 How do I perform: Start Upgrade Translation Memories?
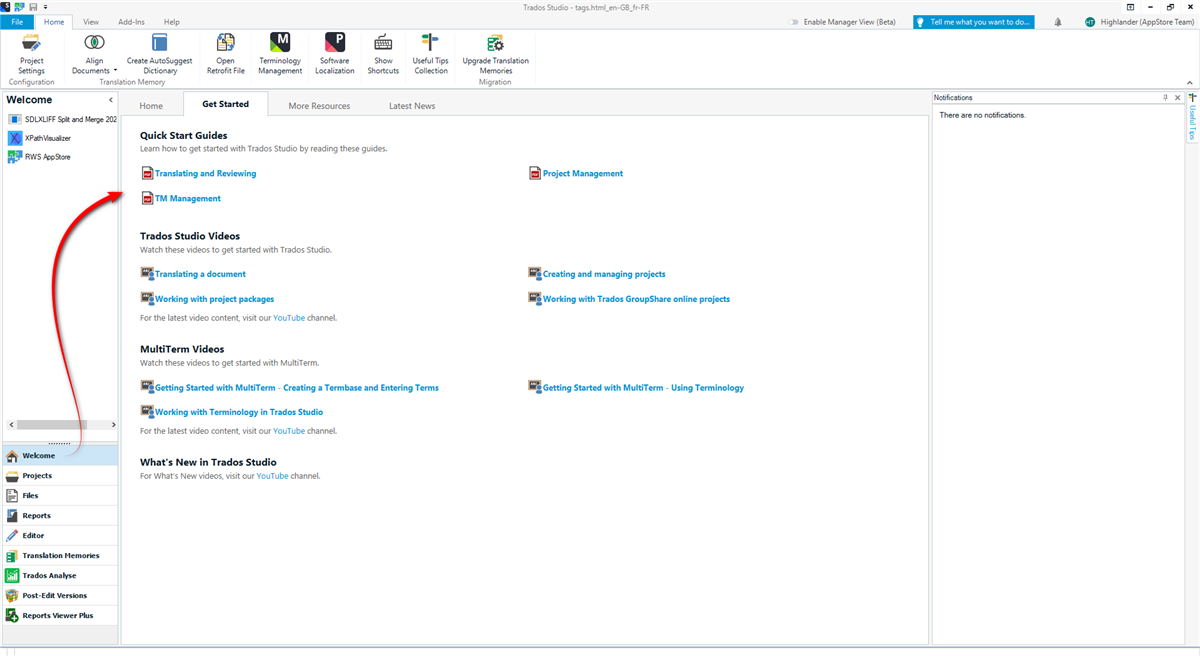(495, 54)
